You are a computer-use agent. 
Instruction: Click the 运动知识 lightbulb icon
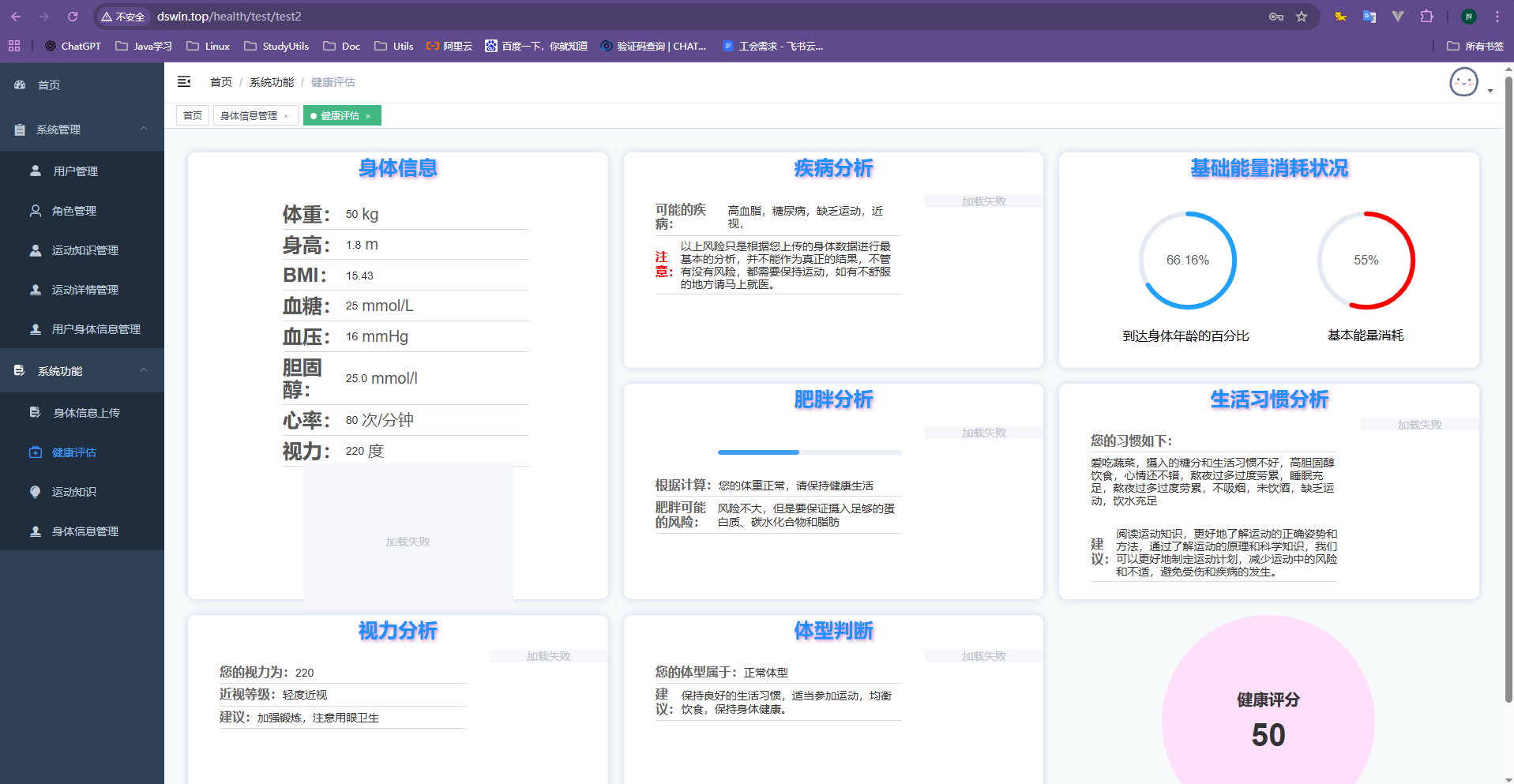(x=36, y=492)
